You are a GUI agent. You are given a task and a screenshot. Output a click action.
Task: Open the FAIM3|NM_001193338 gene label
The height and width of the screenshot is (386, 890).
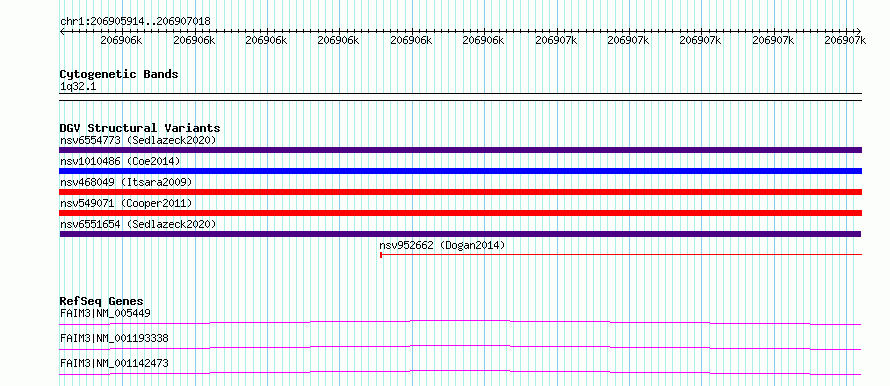(x=114, y=338)
